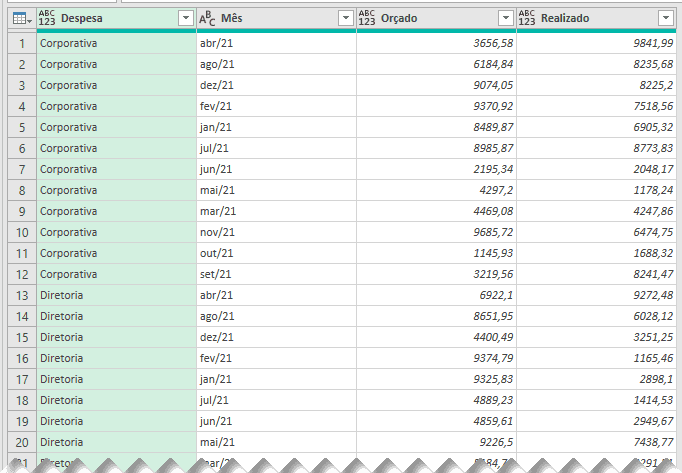
Task: Expand the Mês column filter dropdown
Action: [x=345, y=18]
